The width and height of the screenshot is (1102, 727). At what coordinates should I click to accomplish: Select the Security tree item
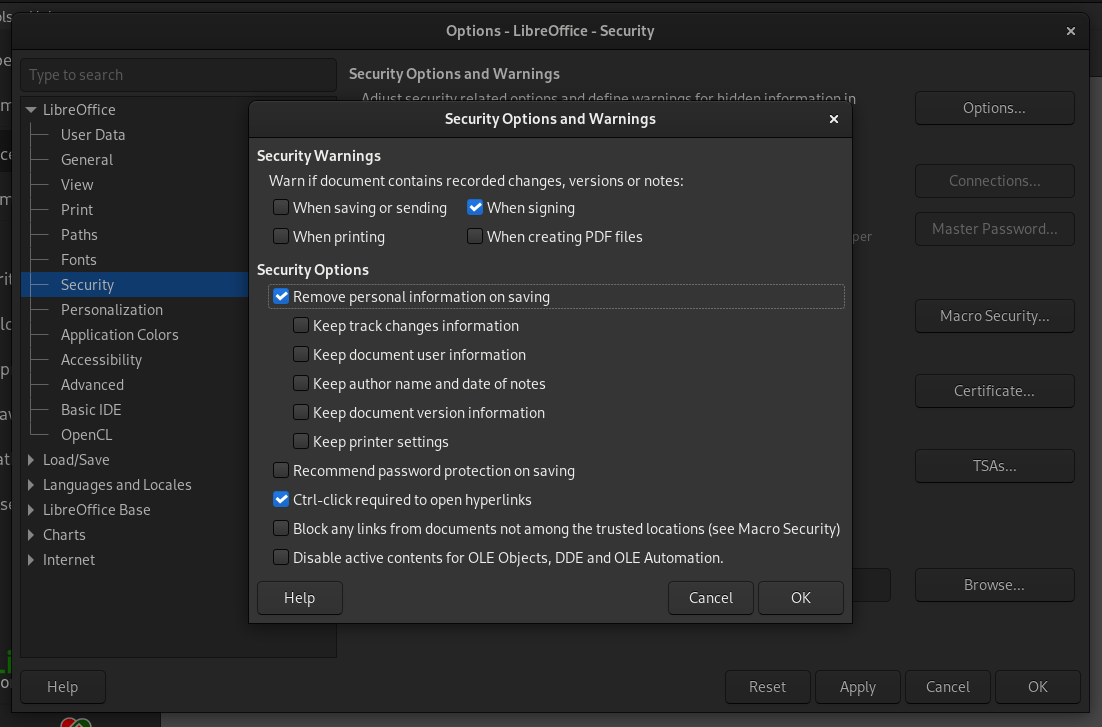click(x=87, y=284)
